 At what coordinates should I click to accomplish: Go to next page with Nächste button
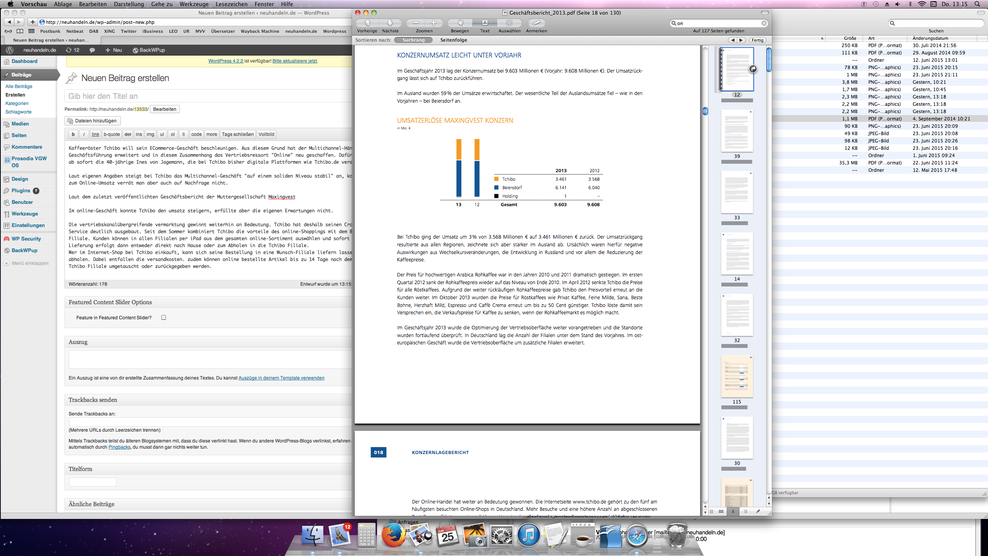(x=389, y=23)
